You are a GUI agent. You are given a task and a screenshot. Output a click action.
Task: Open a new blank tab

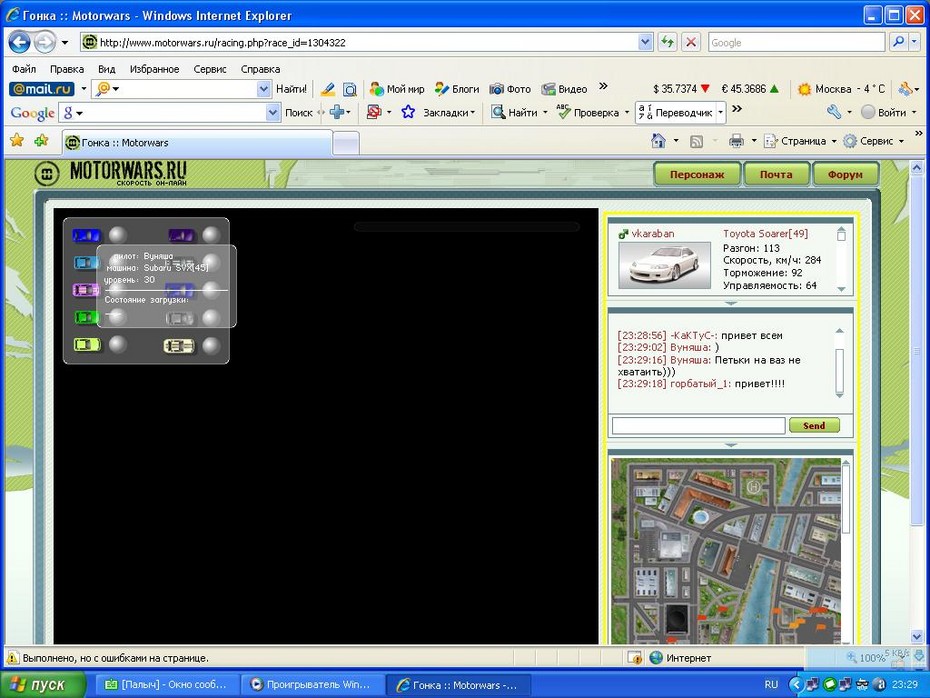point(346,143)
